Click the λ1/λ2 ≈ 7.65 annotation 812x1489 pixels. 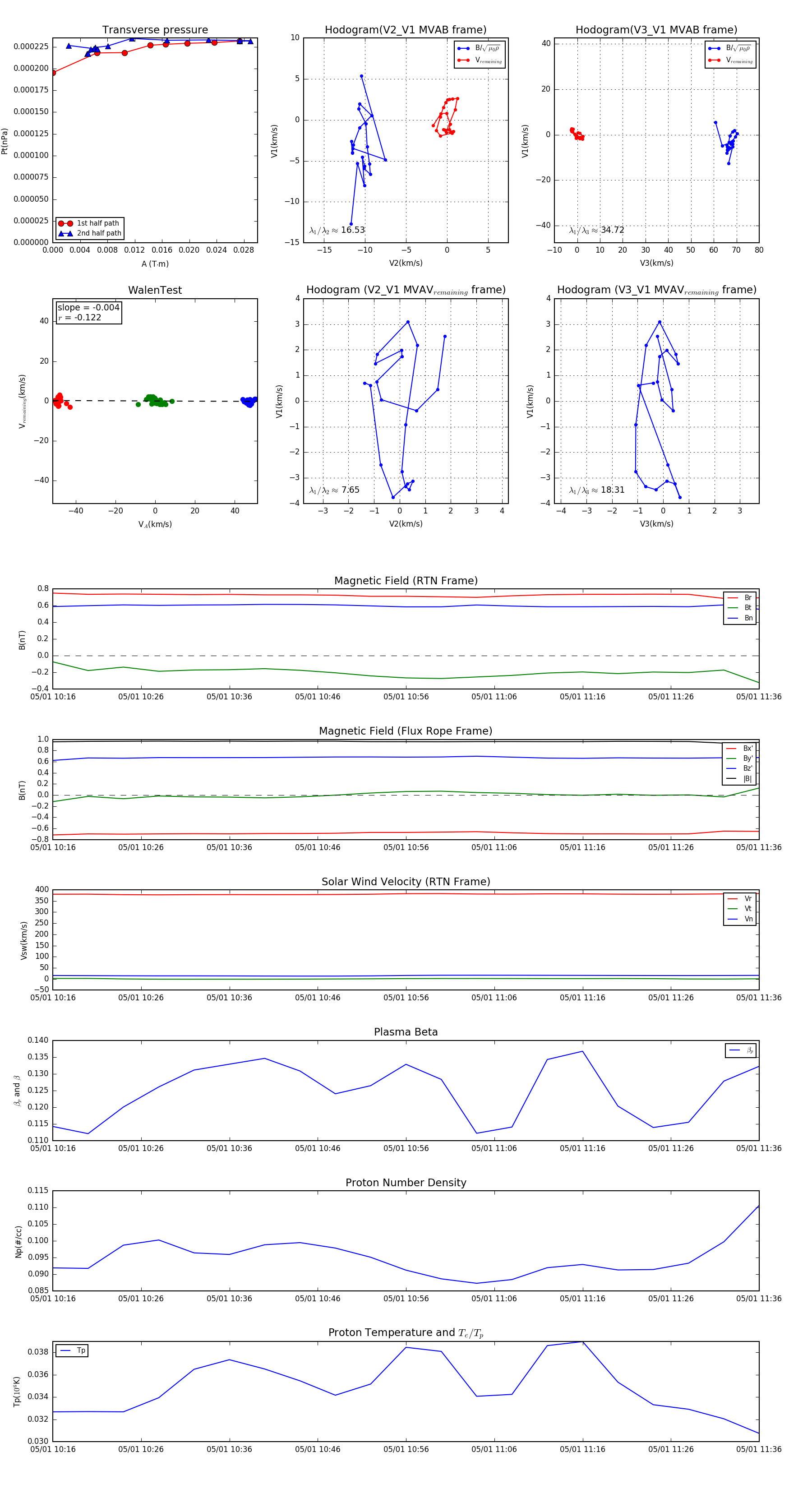pyautogui.click(x=334, y=490)
